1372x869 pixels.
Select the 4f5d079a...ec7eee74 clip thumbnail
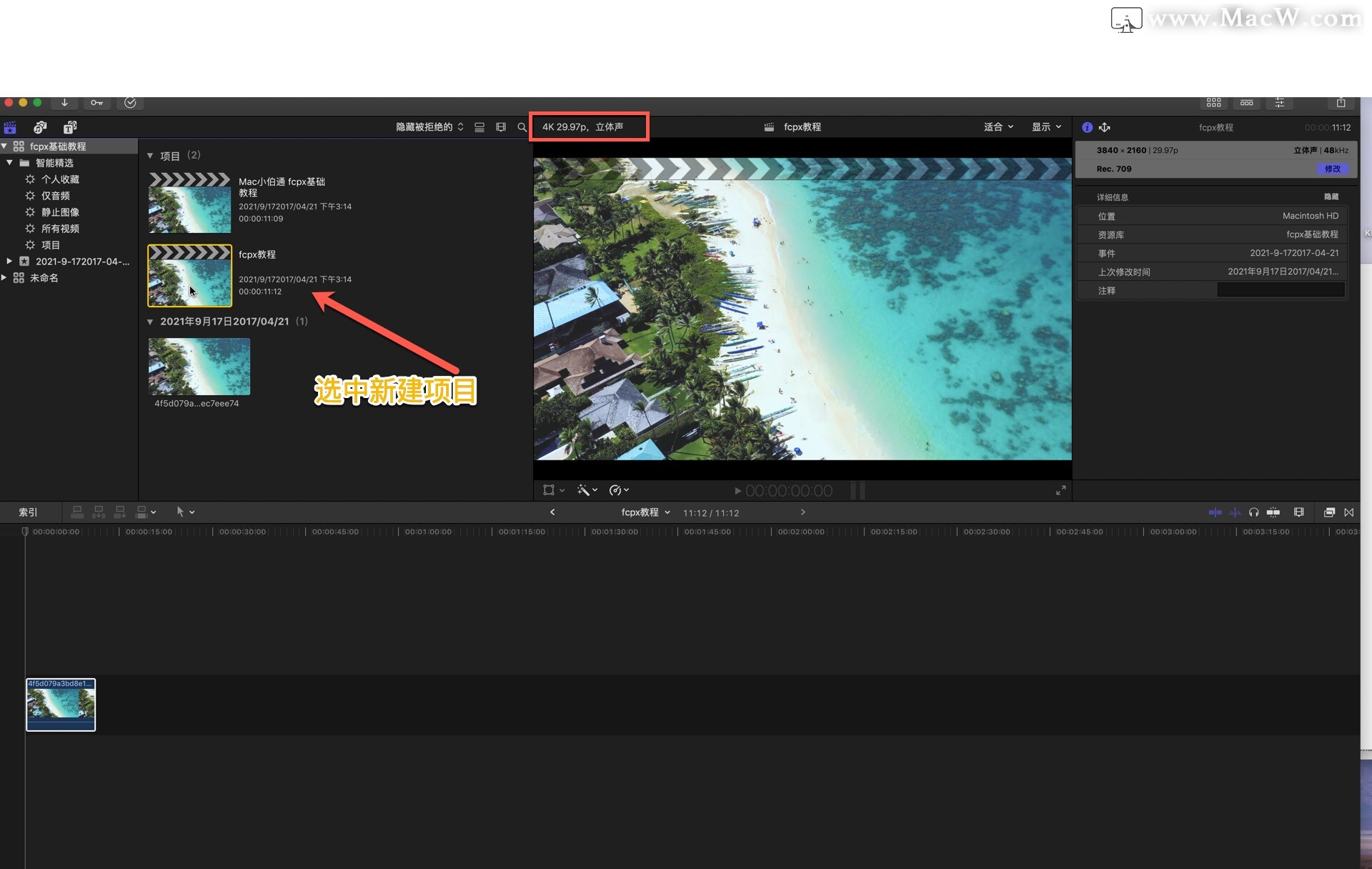pos(199,367)
